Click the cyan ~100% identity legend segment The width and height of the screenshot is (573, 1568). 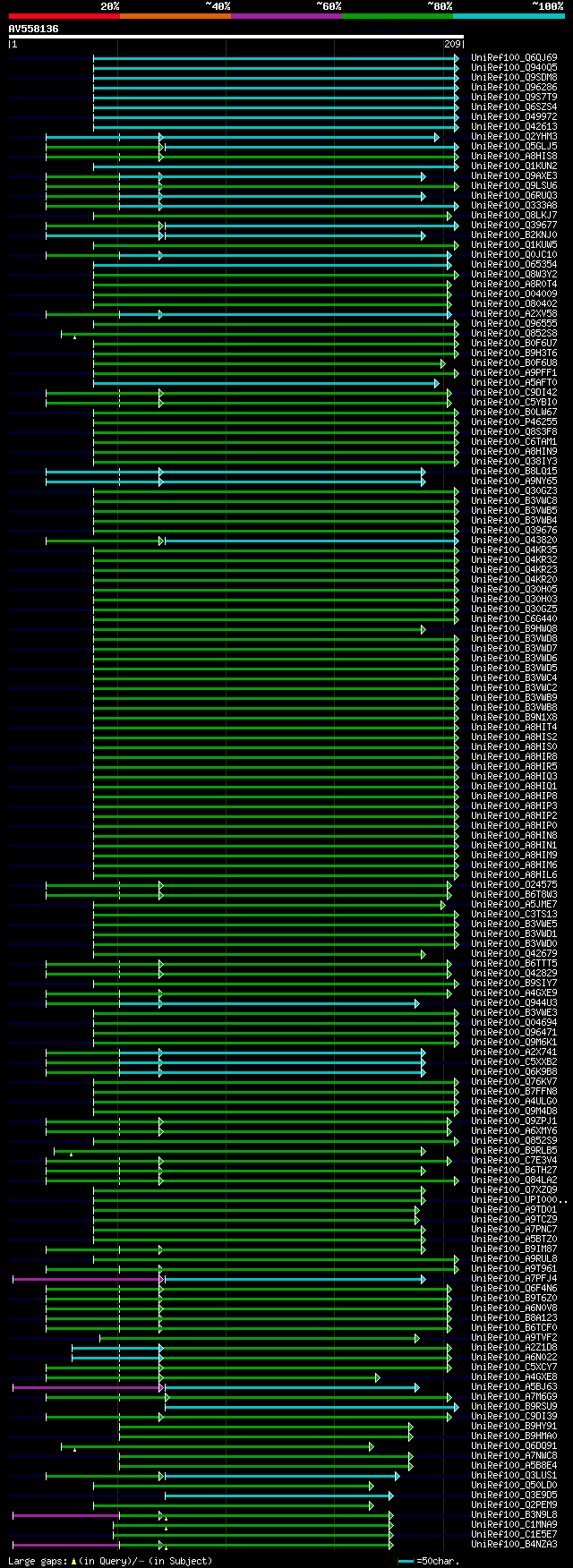click(509, 15)
